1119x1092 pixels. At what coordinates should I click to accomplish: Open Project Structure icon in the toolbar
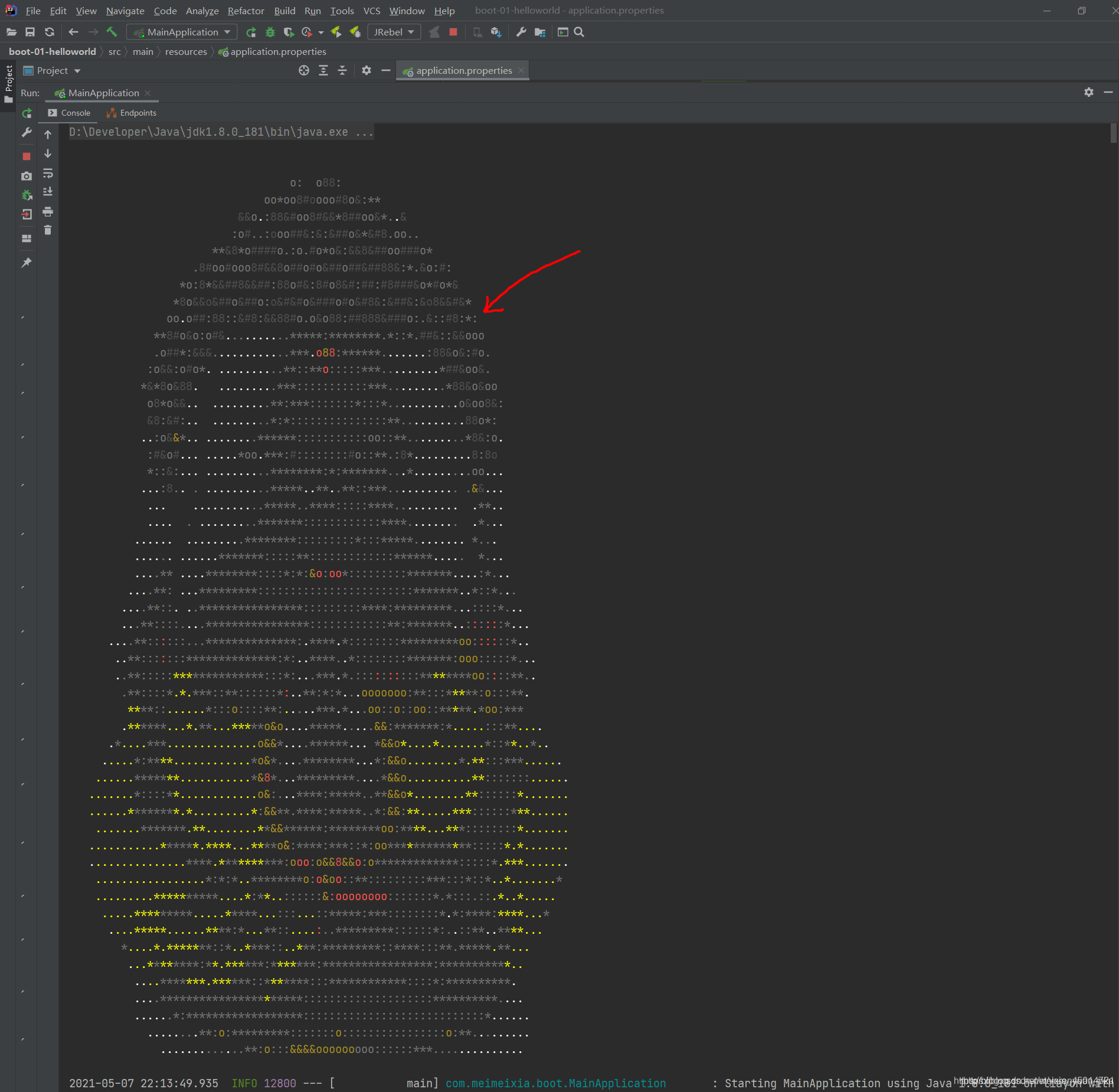point(540,32)
